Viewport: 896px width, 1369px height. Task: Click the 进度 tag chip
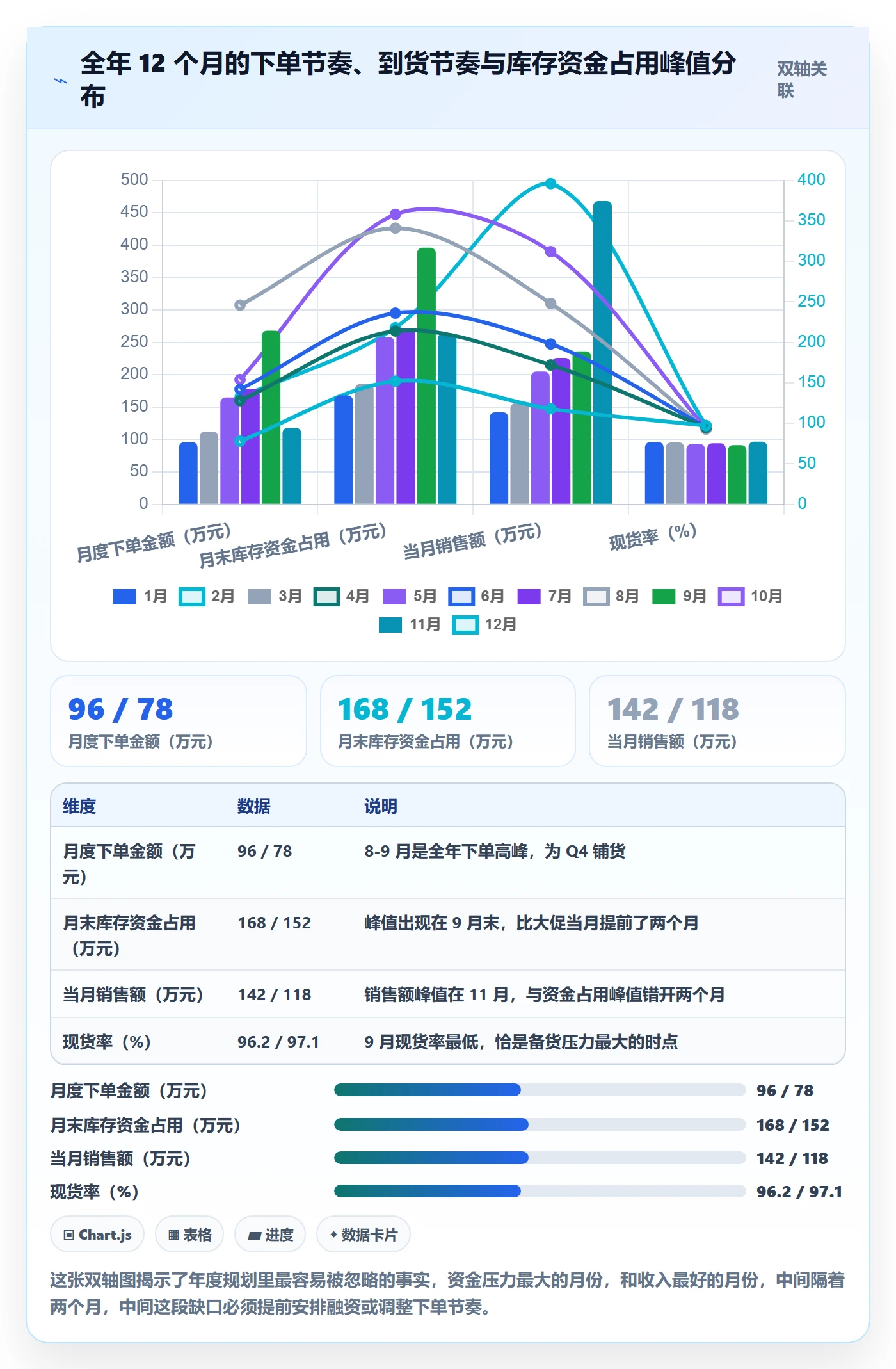[x=270, y=1235]
